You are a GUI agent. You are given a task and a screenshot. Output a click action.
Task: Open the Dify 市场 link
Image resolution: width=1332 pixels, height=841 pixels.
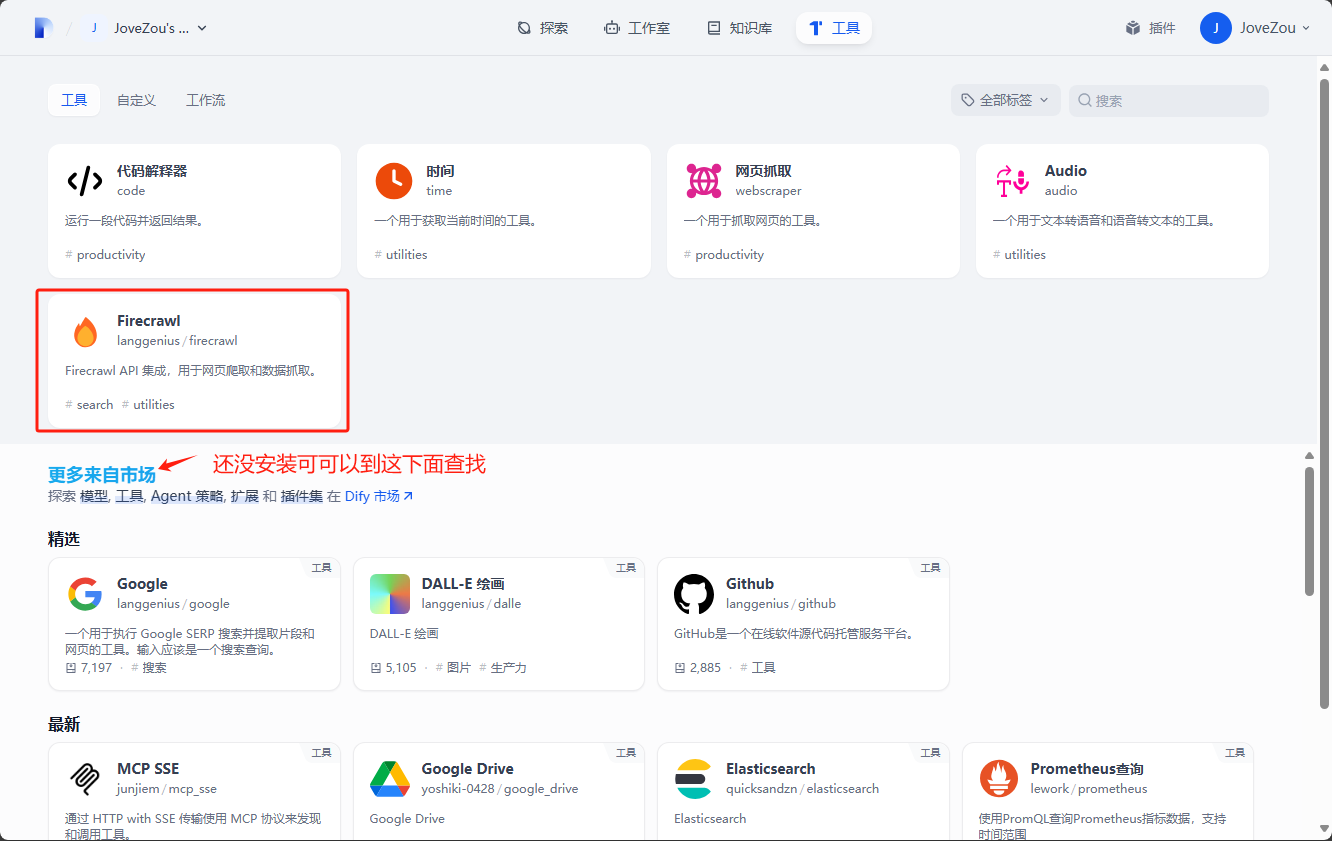(x=379, y=496)
